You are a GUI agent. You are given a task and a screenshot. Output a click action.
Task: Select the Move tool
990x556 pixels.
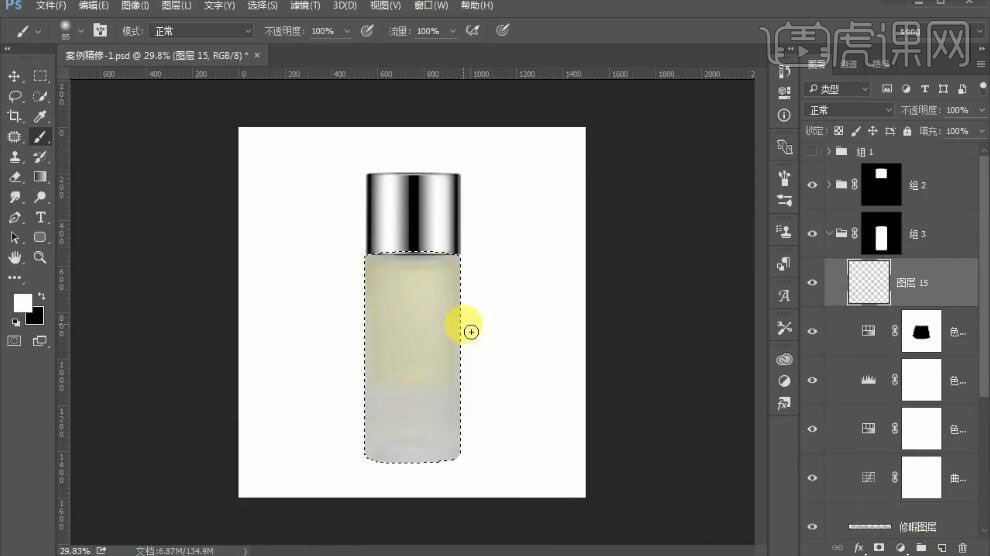coord(15,76)
